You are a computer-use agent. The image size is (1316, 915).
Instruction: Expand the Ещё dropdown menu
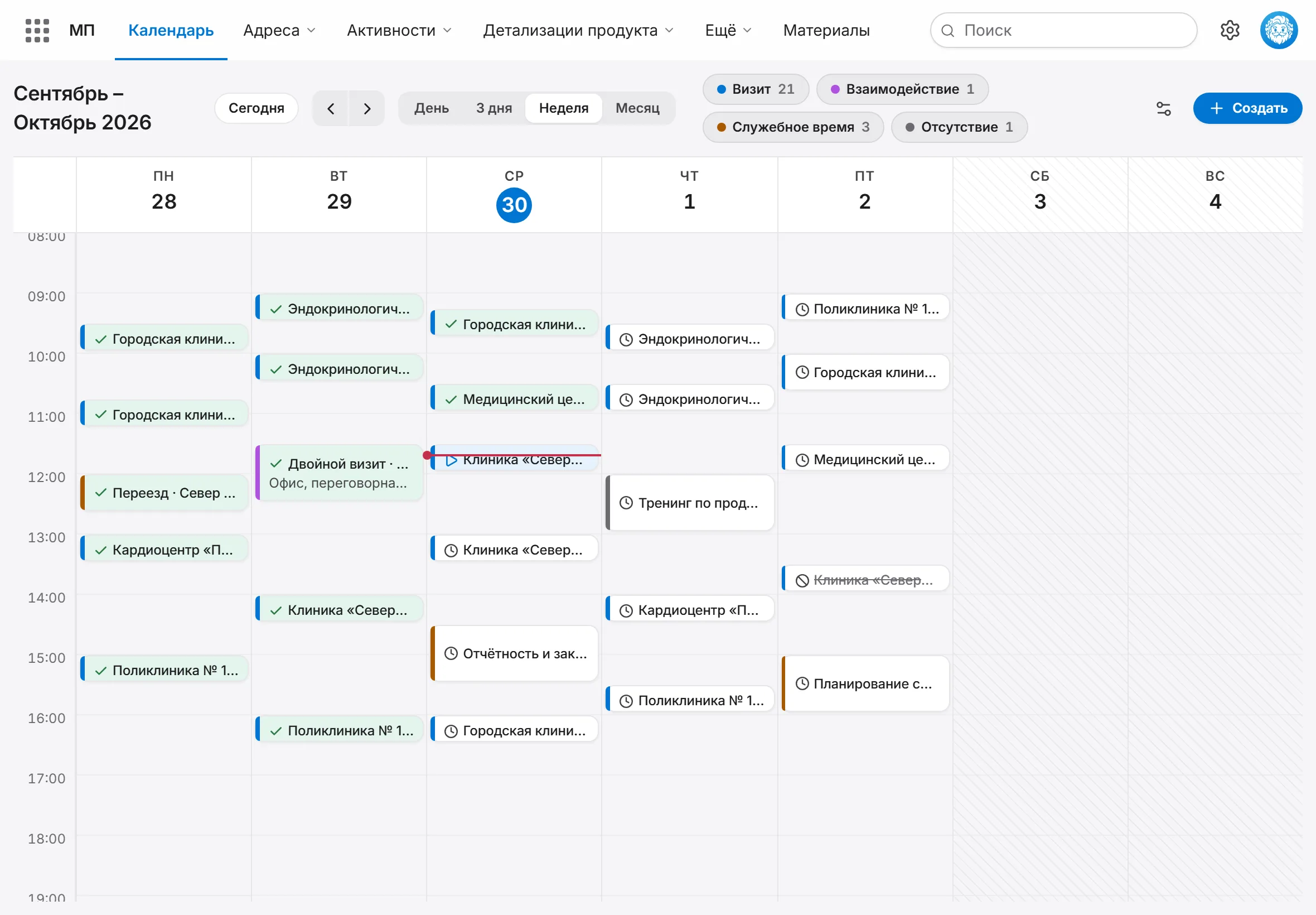[x=728, y=30]
